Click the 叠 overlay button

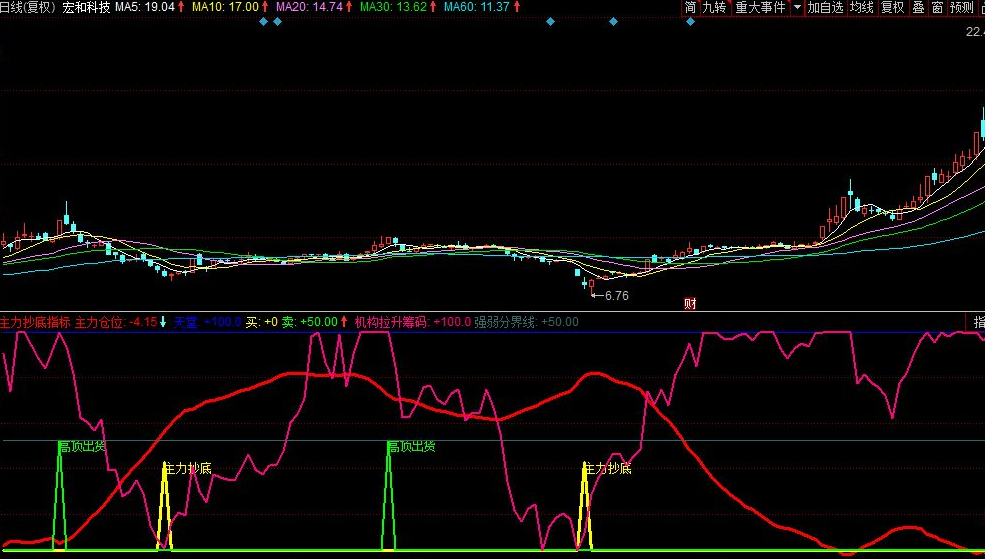[918, 8]
